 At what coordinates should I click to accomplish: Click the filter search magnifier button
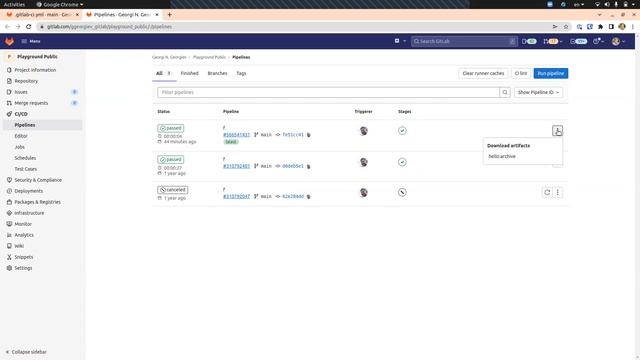click(505, 93)
